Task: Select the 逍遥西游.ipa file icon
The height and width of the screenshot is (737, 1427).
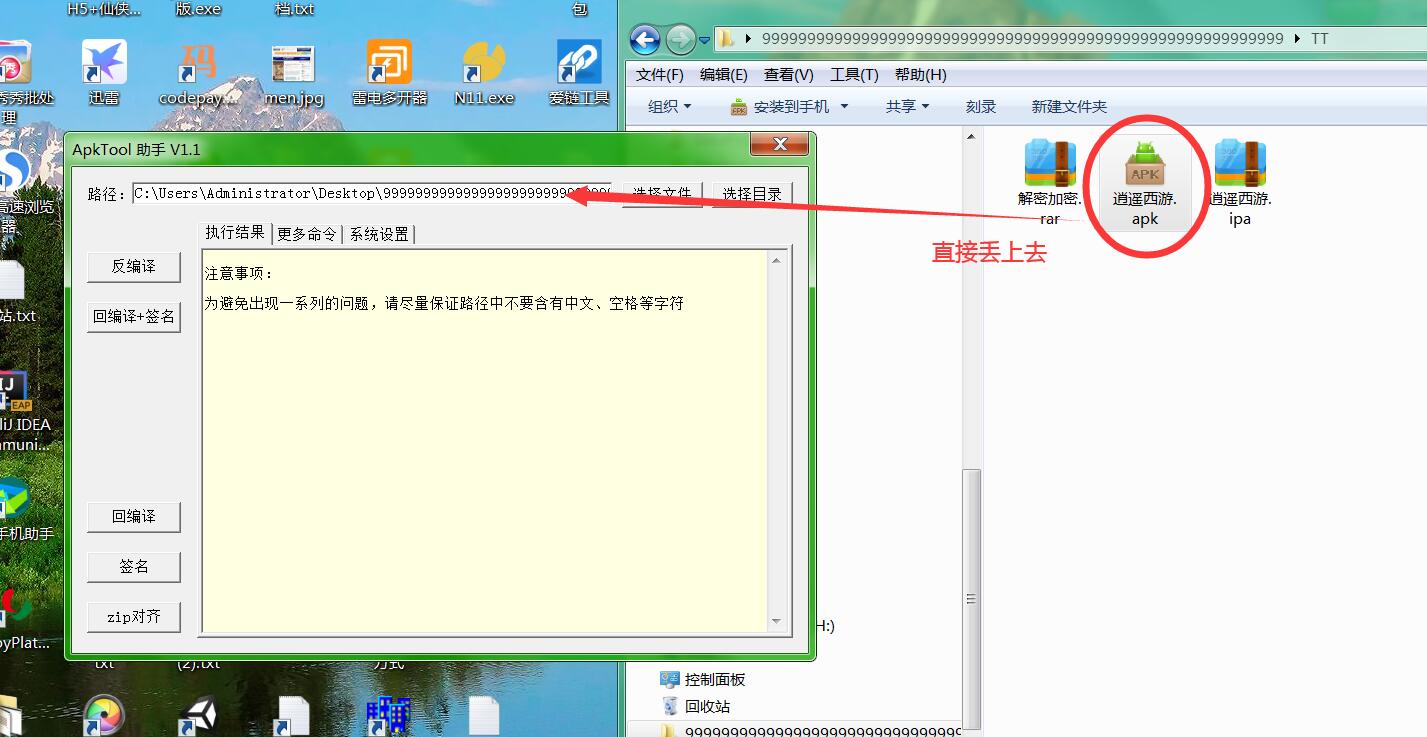Action: click(1240, 164)
